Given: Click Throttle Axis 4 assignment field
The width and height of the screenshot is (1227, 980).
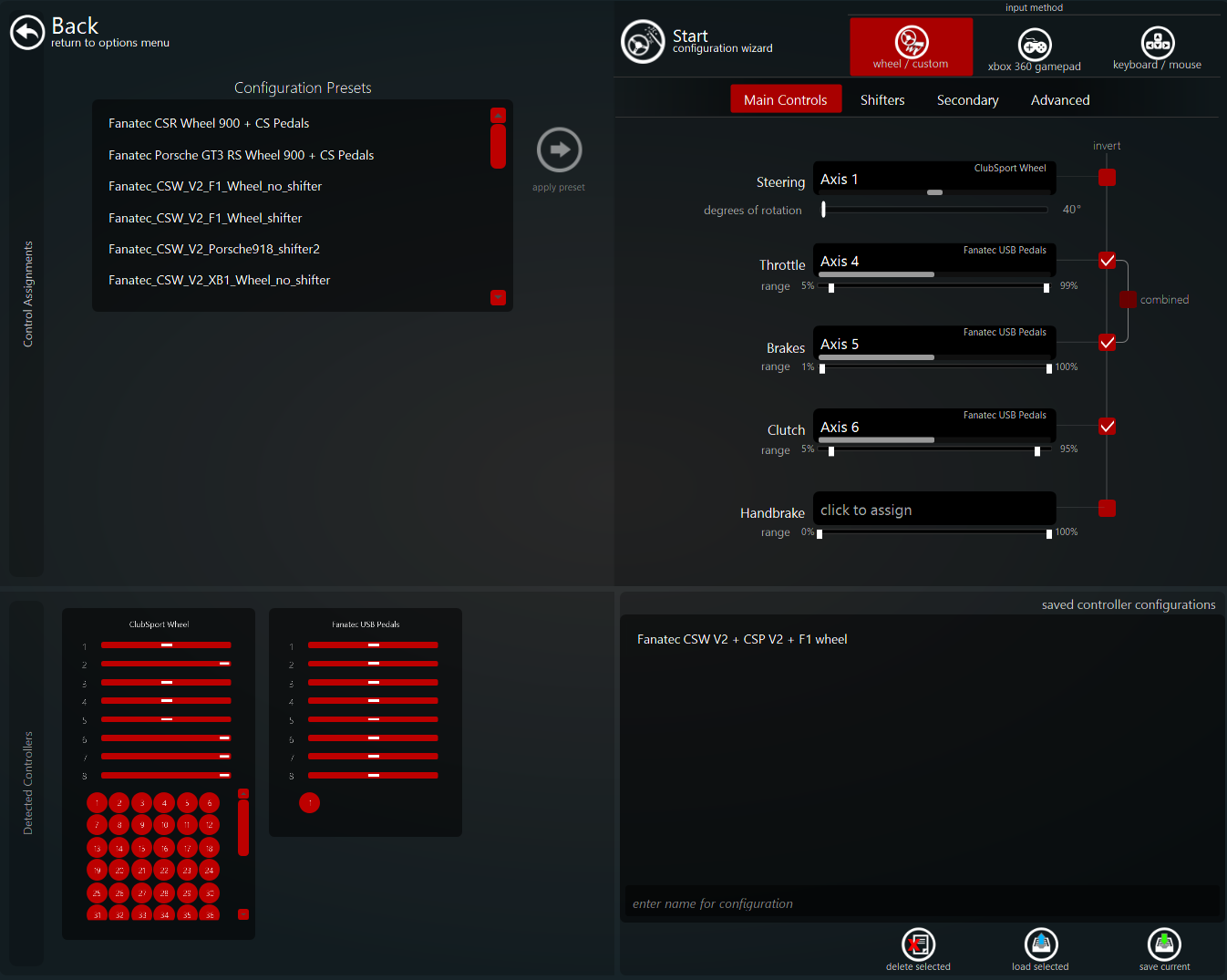Looking at the screenshot, I should tap(934, 261).
